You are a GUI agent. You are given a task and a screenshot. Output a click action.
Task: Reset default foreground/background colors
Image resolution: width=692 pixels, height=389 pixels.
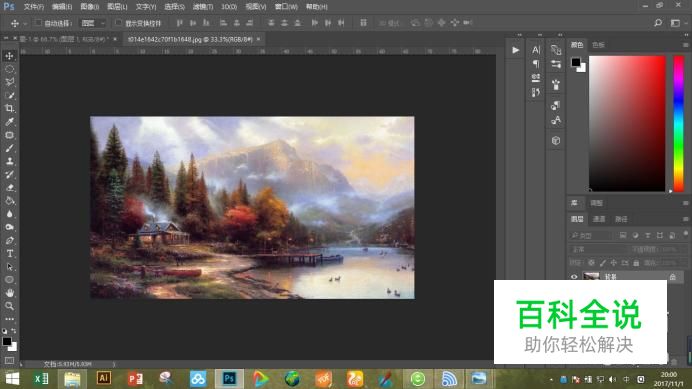point(4,331)
